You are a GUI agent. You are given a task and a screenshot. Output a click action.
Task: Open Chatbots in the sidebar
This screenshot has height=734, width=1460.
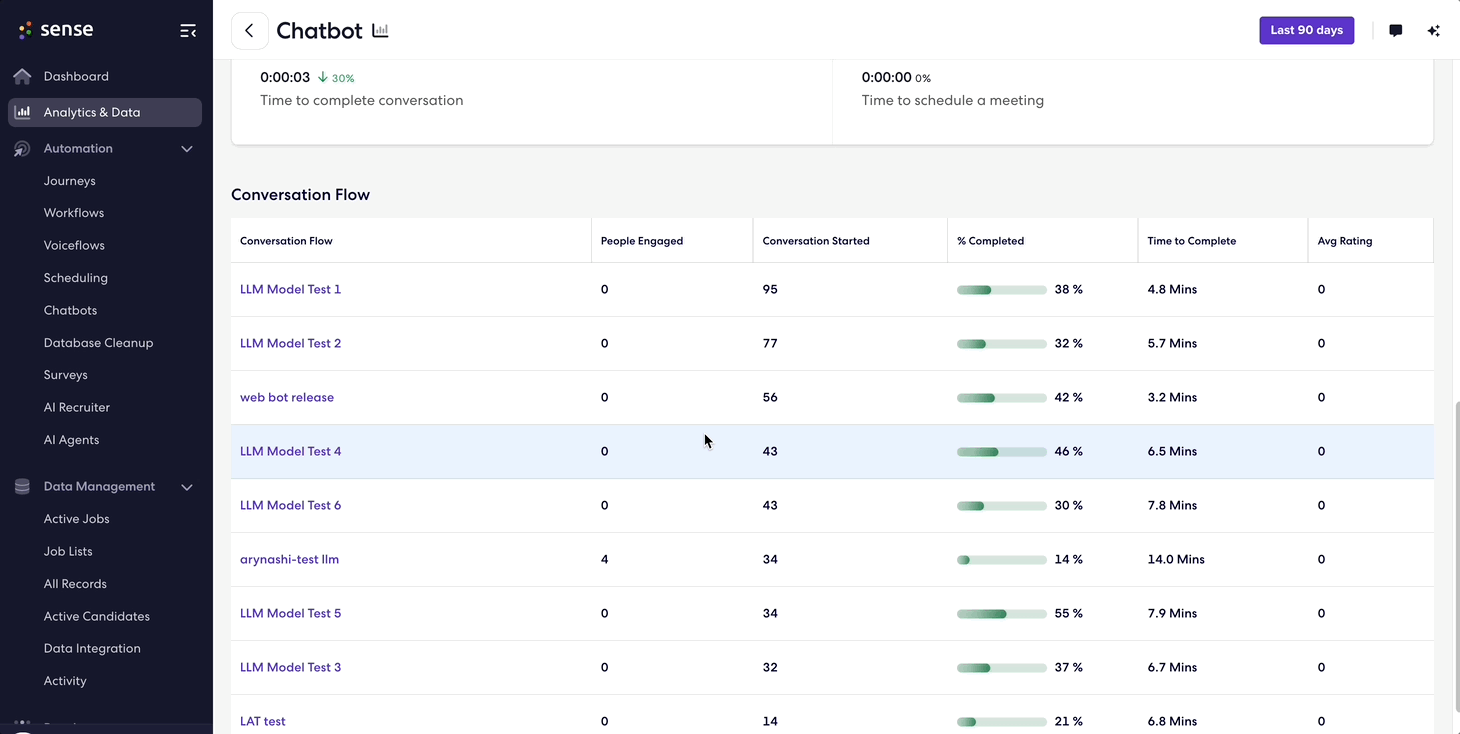pyautogui.click(x=70, y=310)
